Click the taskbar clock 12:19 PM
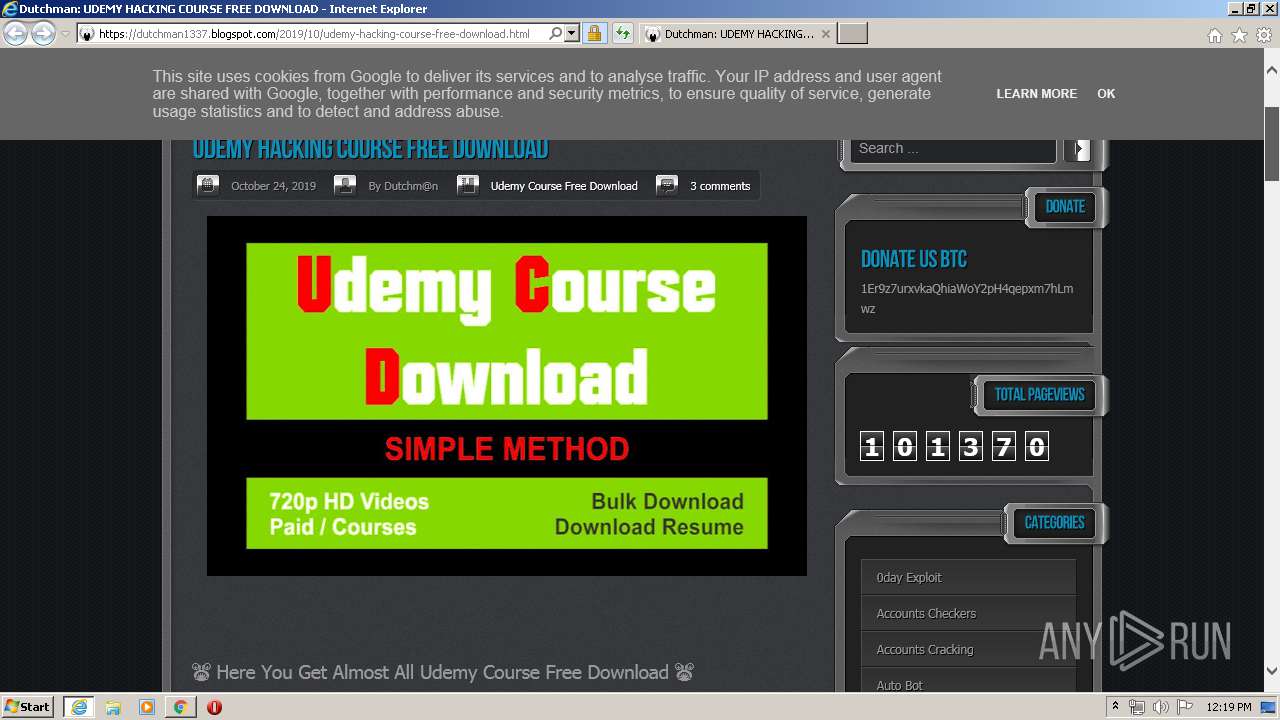1280x720 pixels. (1229, 707)
